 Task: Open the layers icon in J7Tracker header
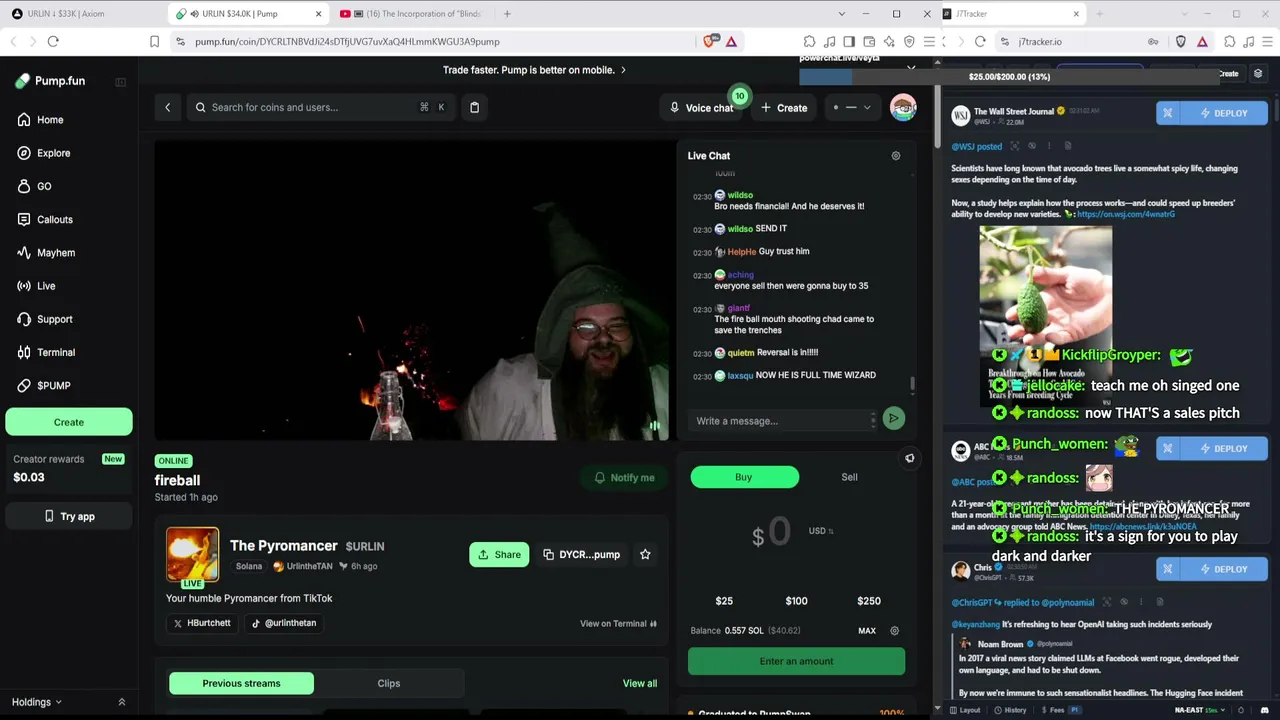tap(1258, 74)
